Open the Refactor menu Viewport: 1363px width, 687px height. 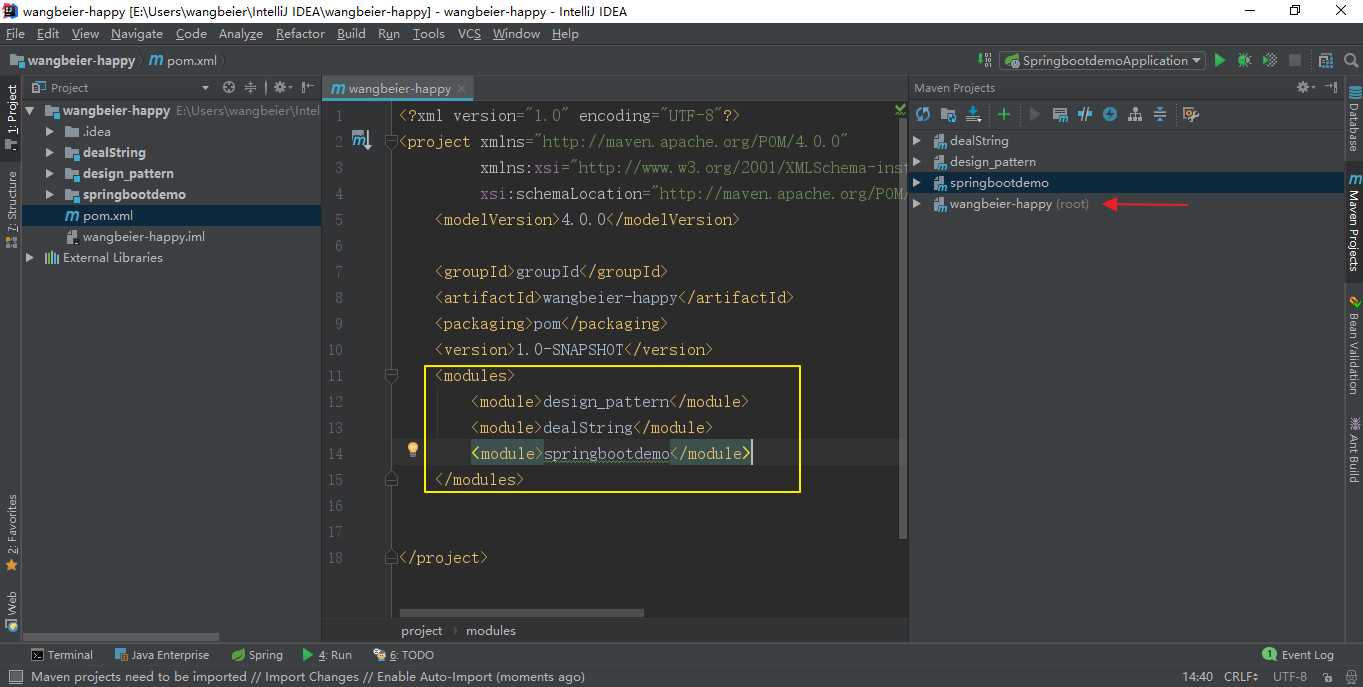pyautogui.click(x=300, y=33)
